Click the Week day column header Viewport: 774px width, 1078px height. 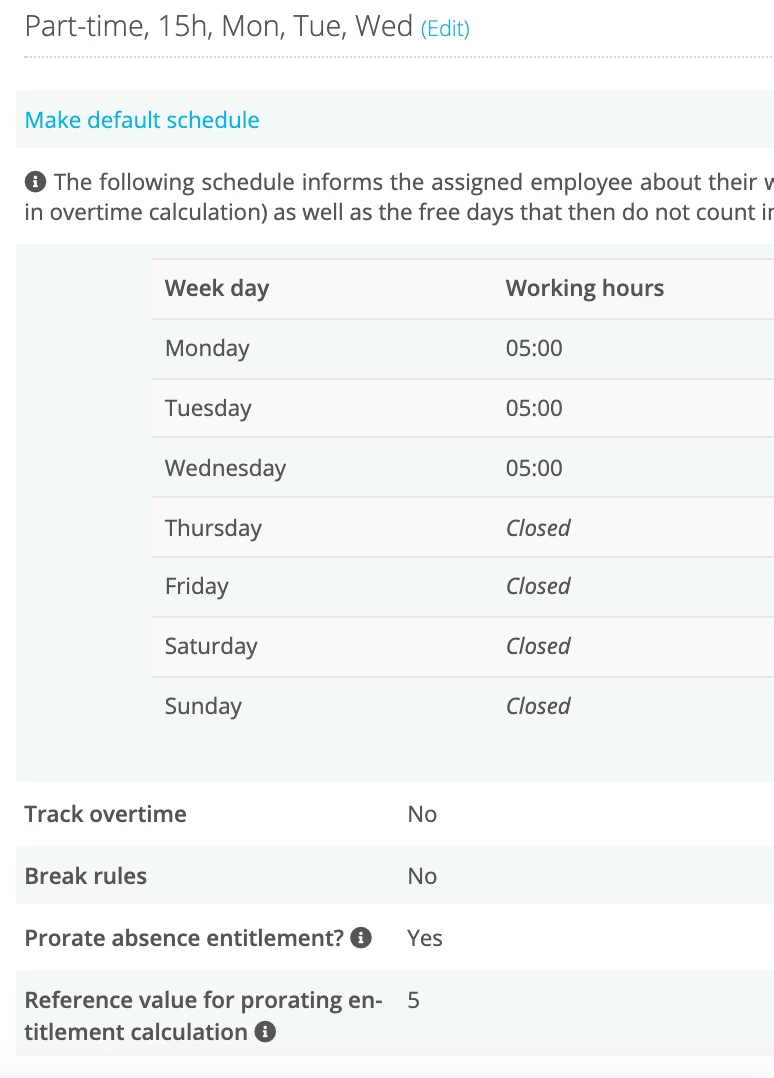[217, 288]
